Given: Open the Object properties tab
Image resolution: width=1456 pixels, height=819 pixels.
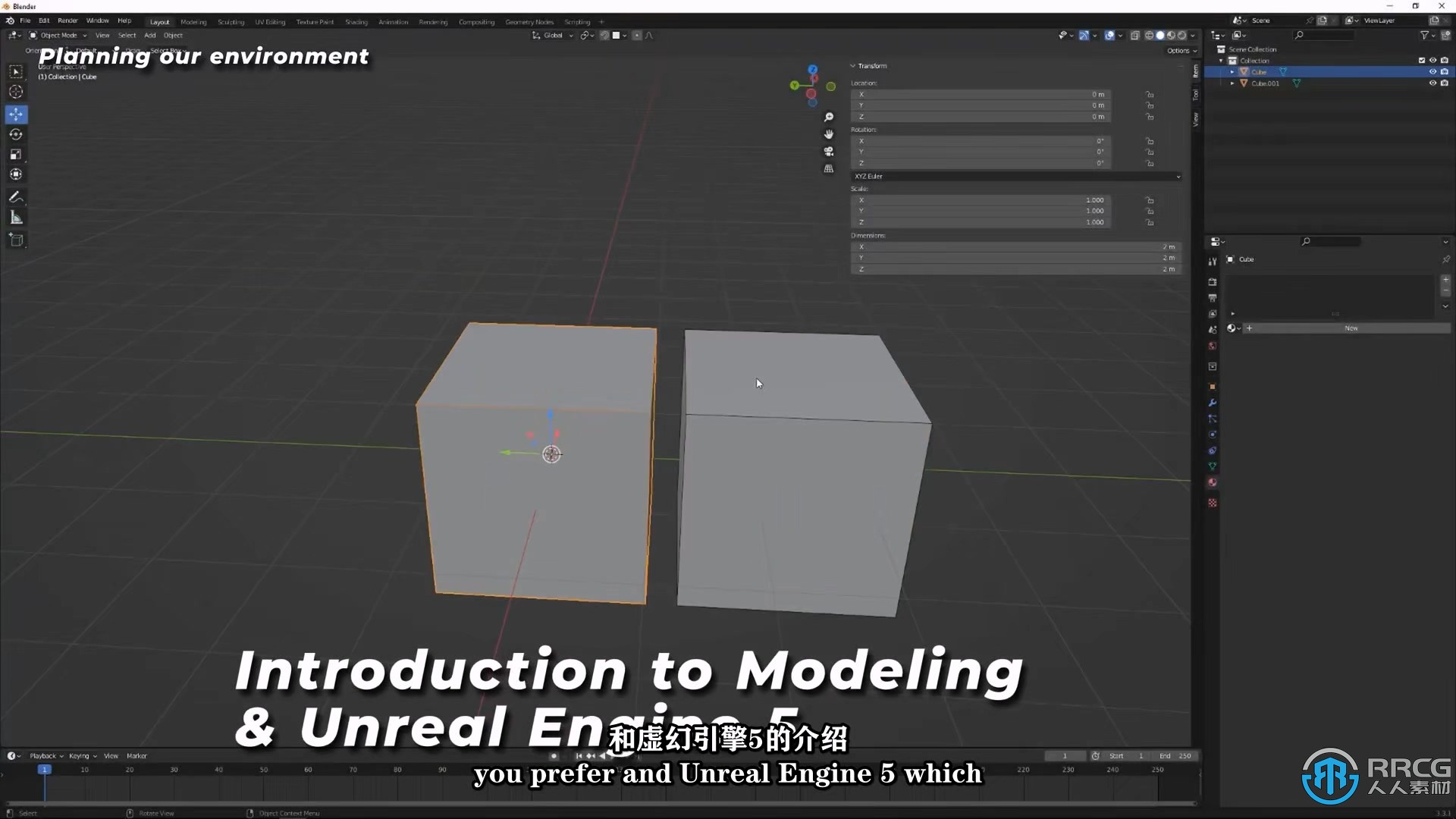Looking at the screenshot, I should (x=1212, y=387).
